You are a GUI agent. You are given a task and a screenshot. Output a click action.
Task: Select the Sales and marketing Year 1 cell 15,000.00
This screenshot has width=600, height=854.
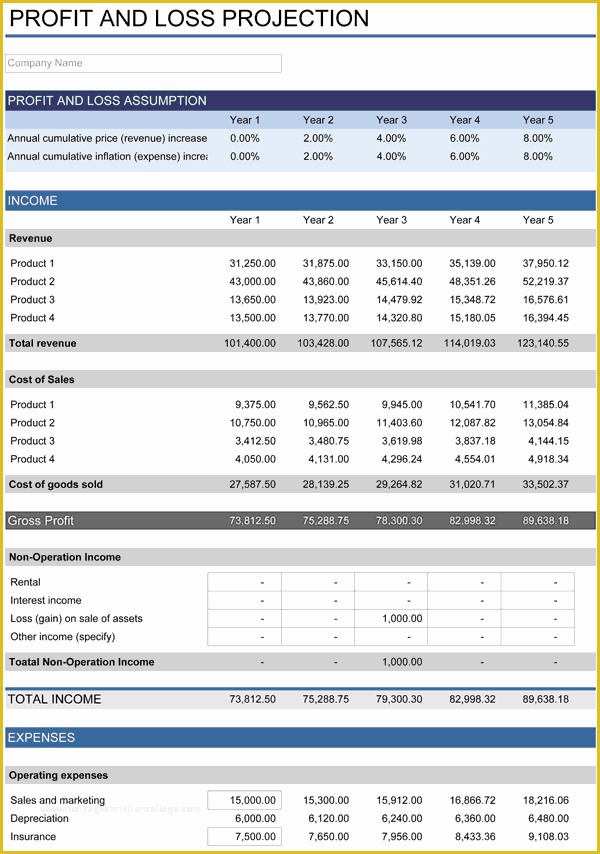point(244,800)
